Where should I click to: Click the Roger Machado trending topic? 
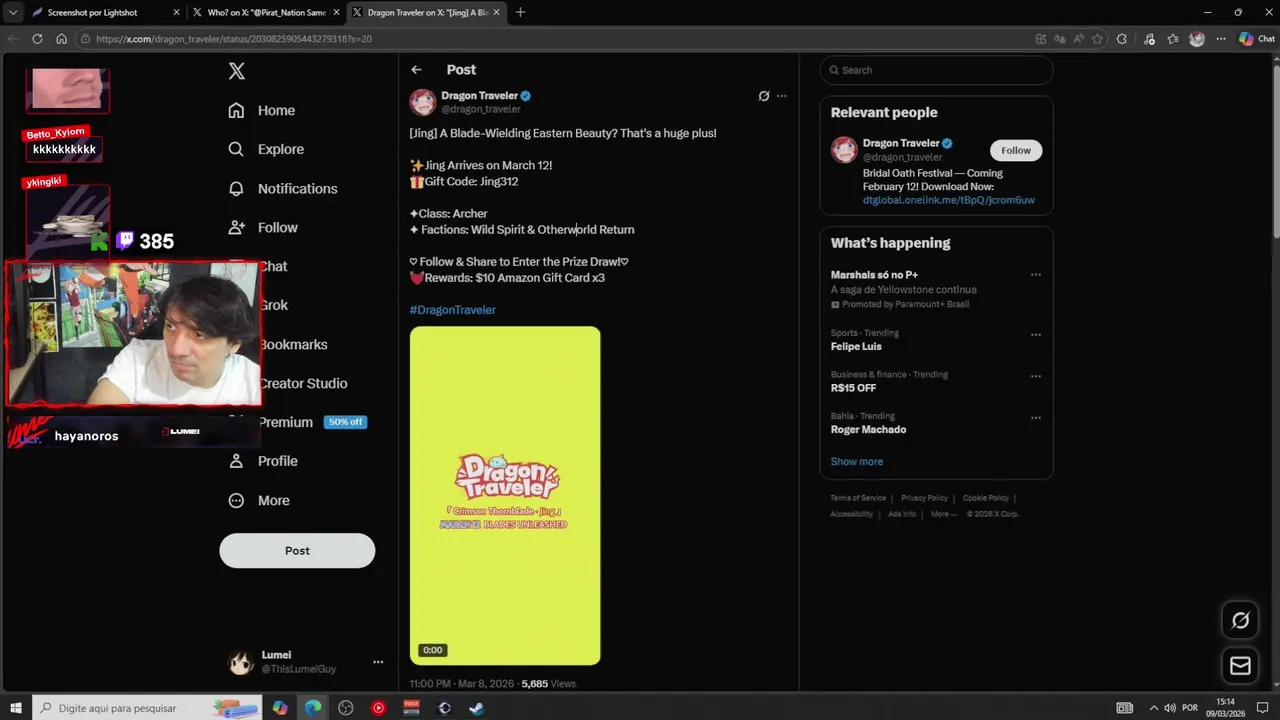pyautogui.click(x=868, y=430)
